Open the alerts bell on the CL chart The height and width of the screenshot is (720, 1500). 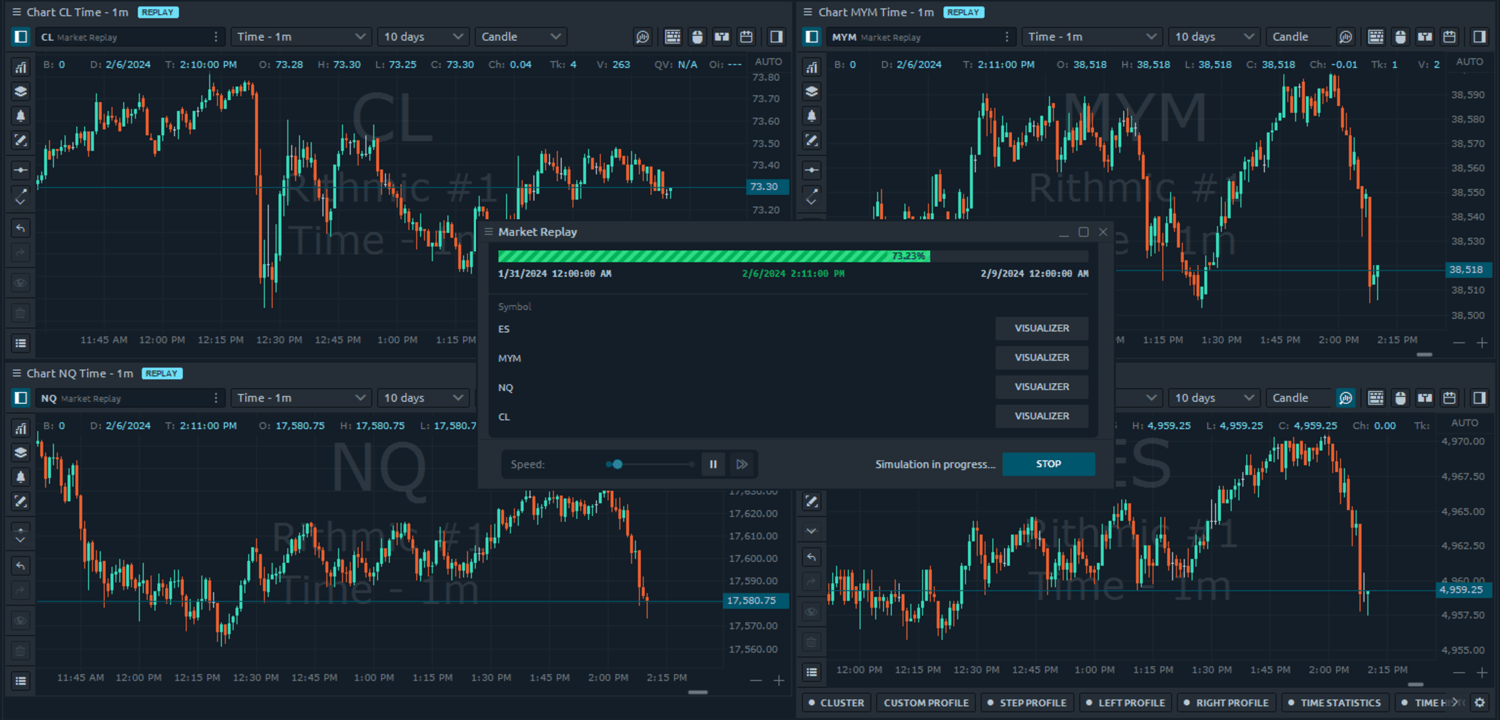point(20,115)
